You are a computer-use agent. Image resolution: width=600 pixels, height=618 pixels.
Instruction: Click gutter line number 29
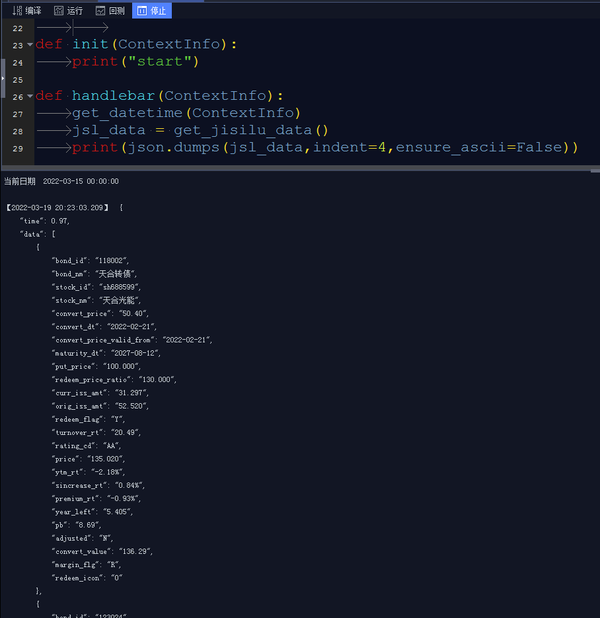click(x=18, y=148)
